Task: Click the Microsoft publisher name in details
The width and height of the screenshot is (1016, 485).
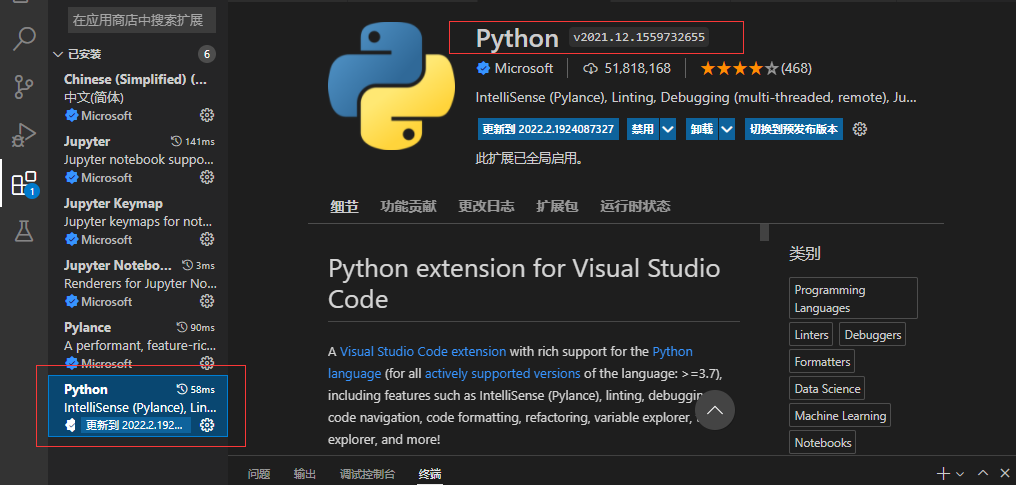Action: pos(524,68)
